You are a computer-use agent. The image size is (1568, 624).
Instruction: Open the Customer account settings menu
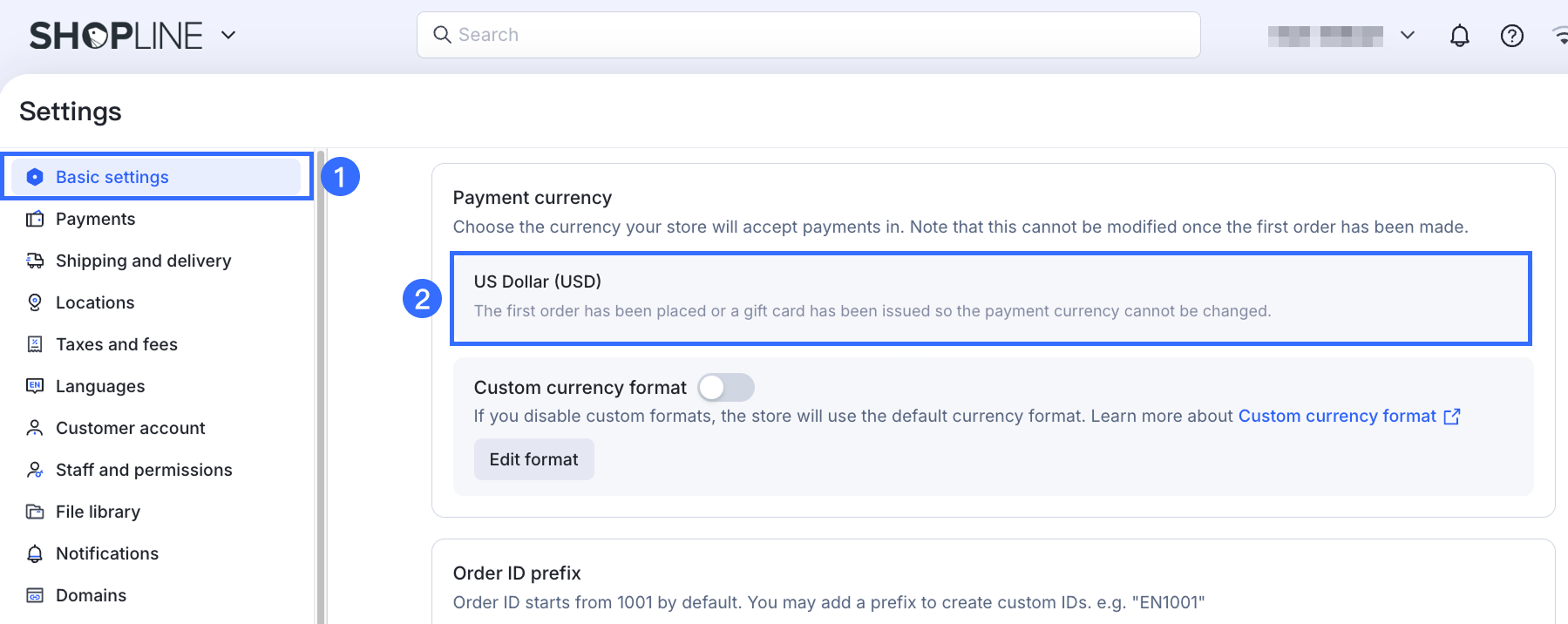point(130,428)
